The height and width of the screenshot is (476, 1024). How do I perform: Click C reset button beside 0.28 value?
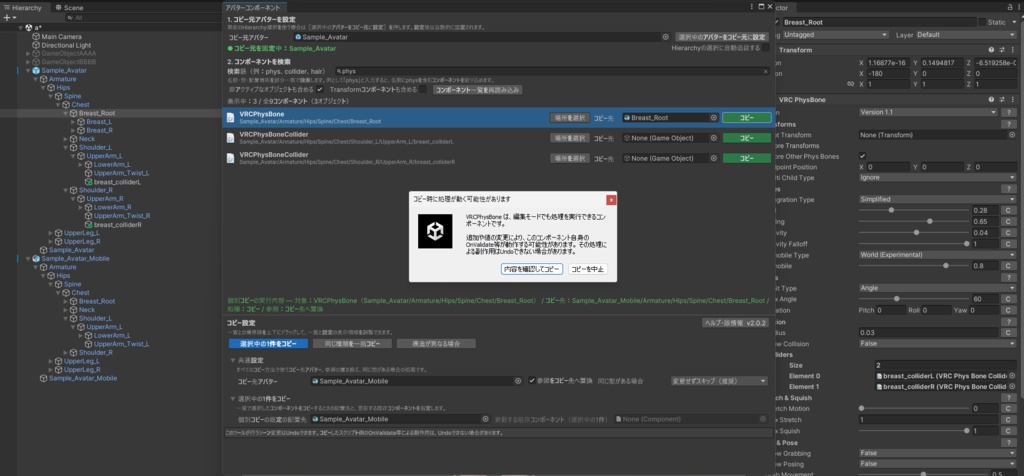[1008, 210]
